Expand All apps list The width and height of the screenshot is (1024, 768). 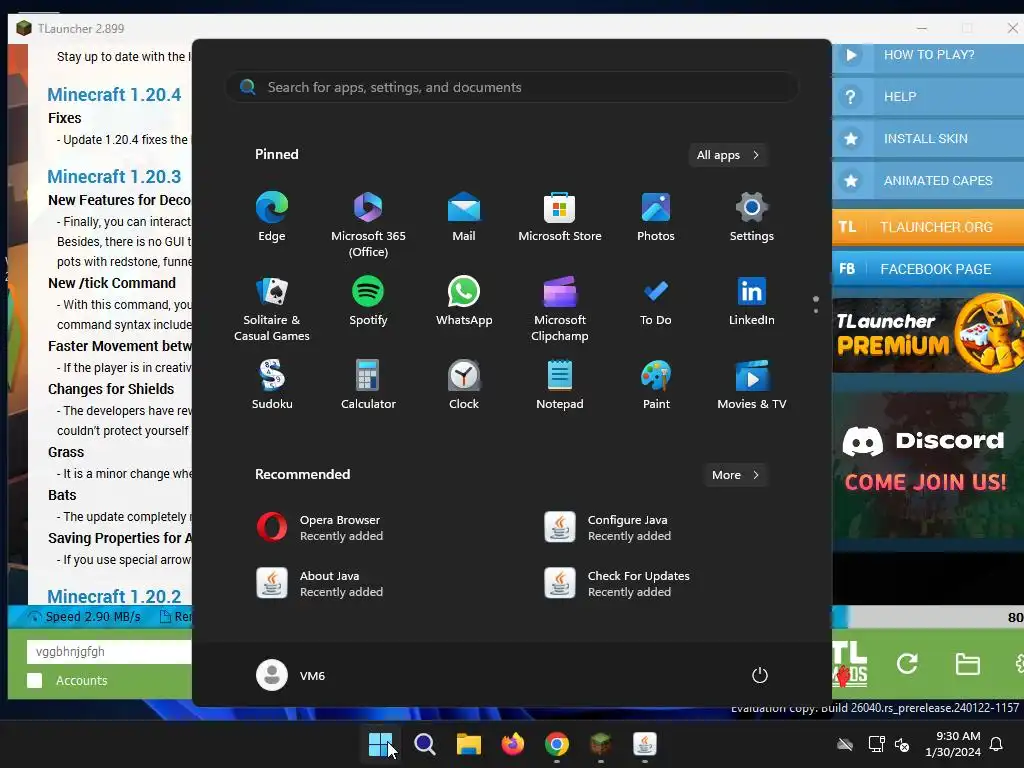tap(728, 155)
